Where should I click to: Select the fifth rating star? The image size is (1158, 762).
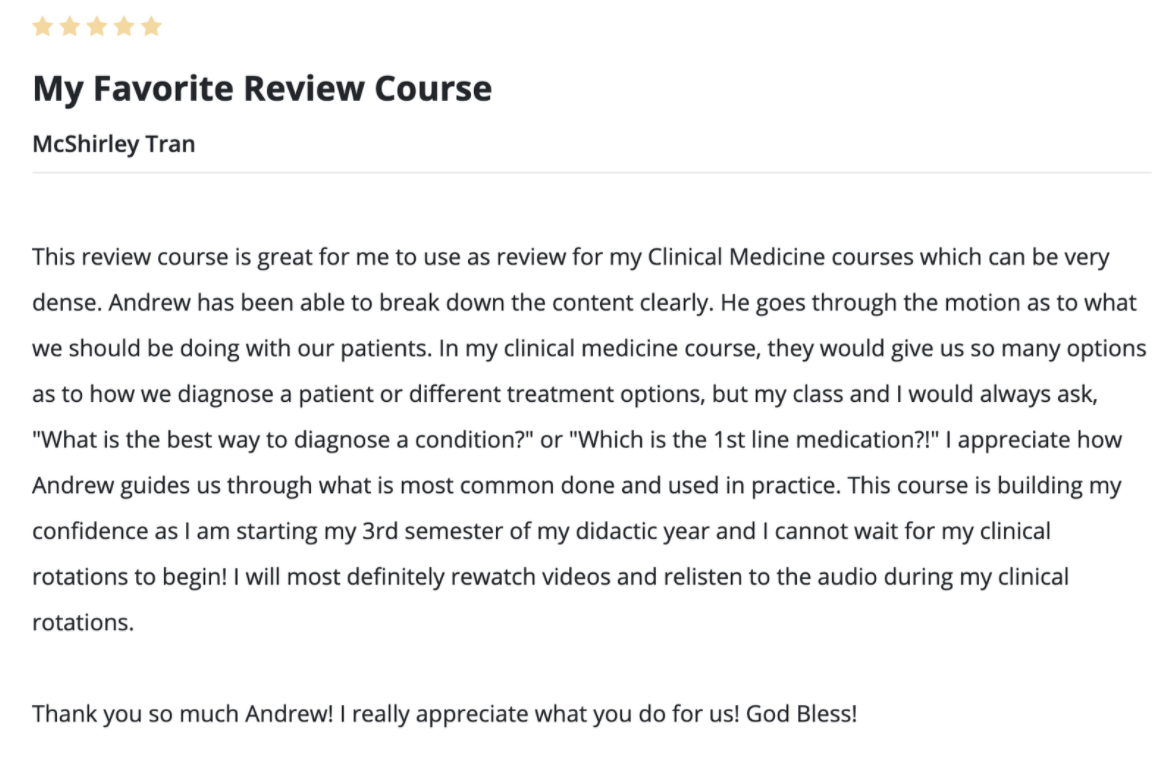(151, 27)
